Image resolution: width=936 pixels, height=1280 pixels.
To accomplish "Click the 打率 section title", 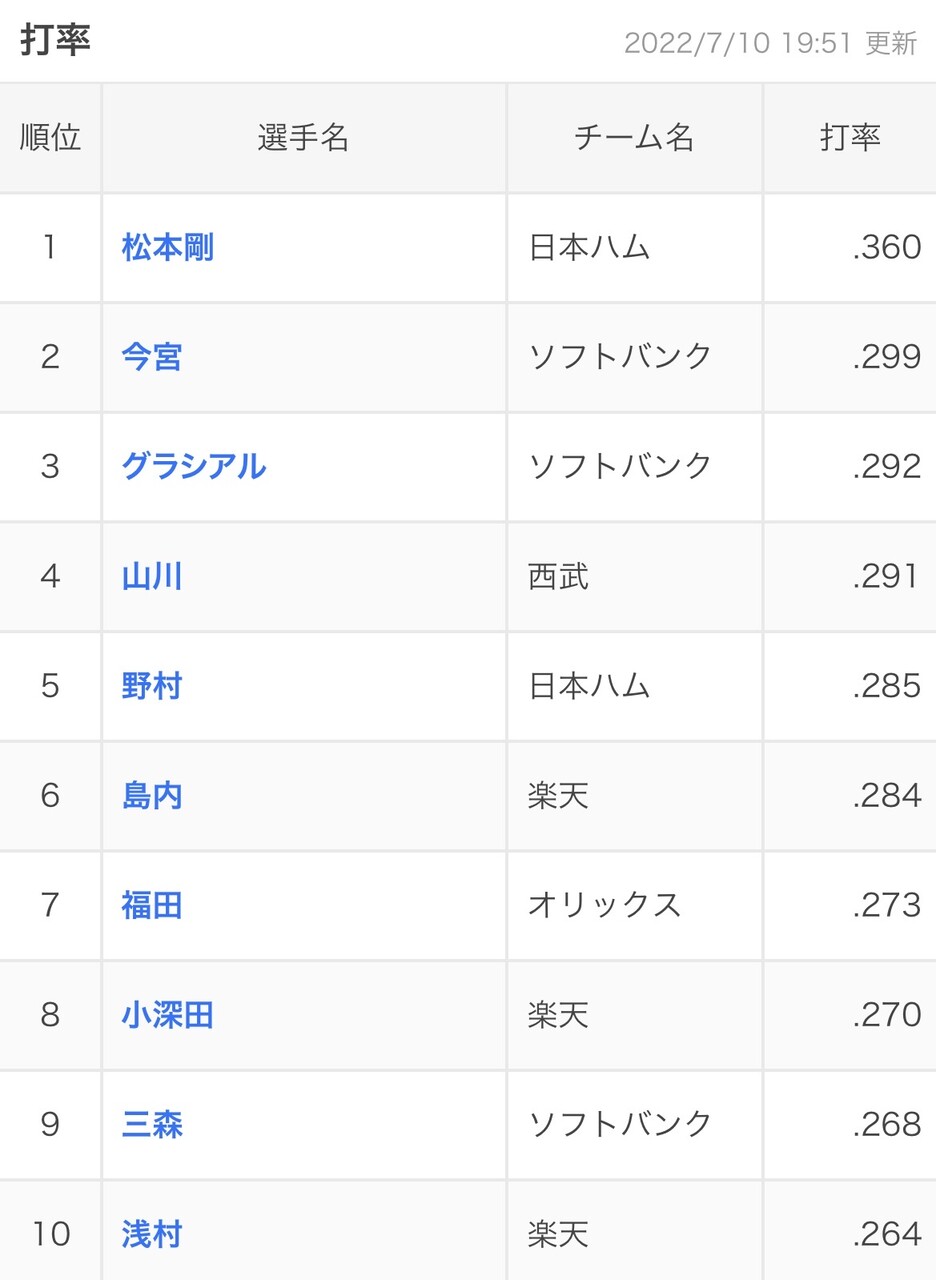I will click(55, 41).
